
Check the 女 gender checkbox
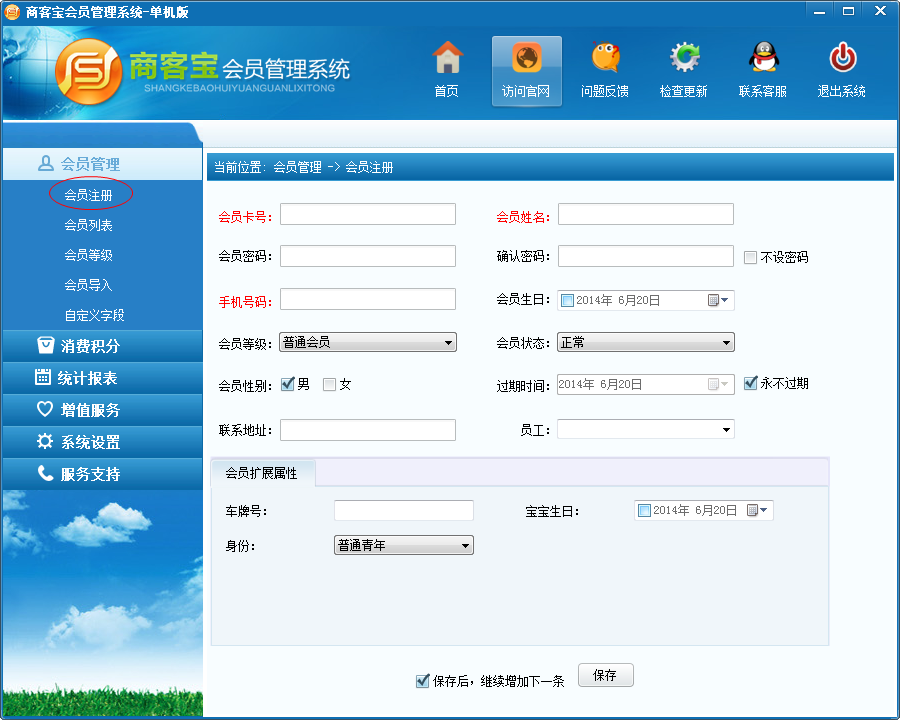[329, 384]
